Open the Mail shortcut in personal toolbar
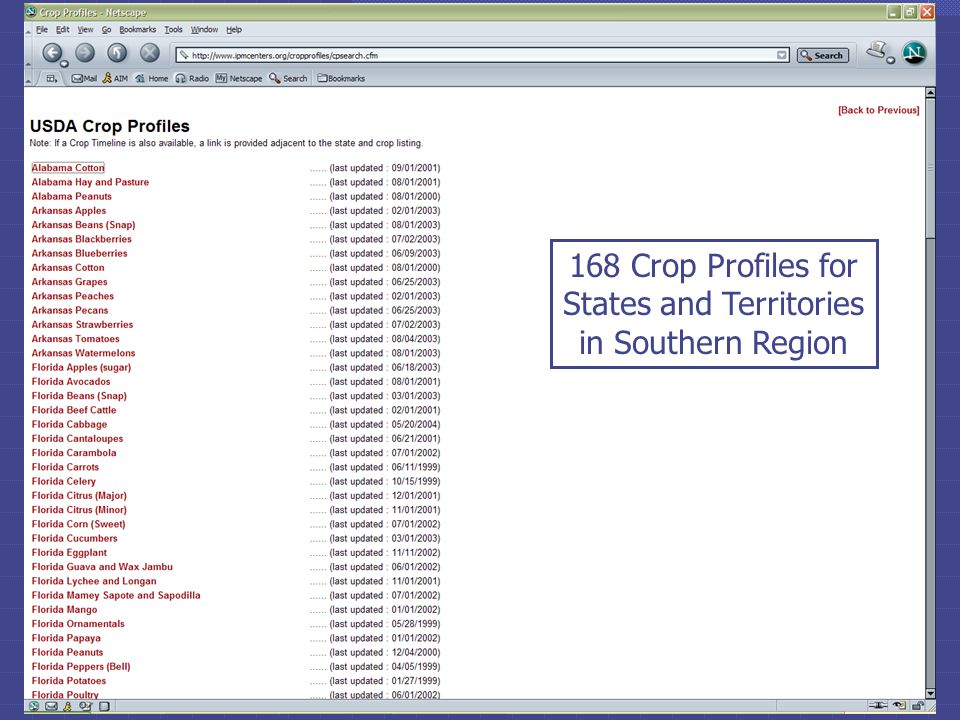The width and height of the screenshot is (960, 720). pyautogui.click(x=84, y=78)
